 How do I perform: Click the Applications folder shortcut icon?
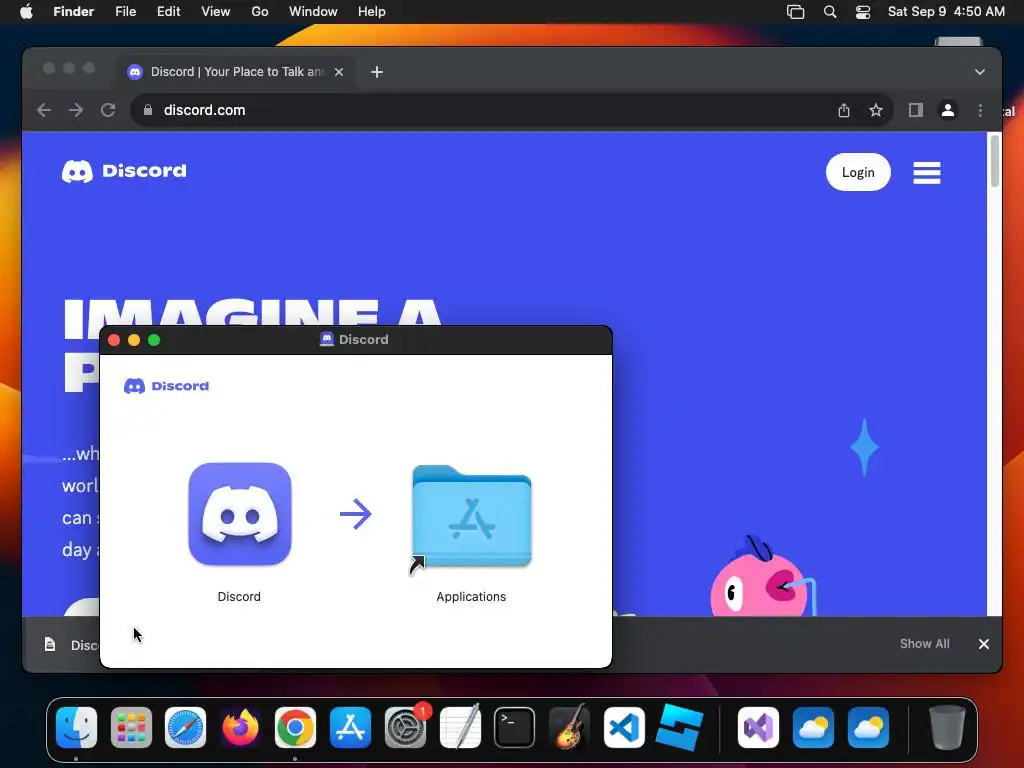point(472,516)
